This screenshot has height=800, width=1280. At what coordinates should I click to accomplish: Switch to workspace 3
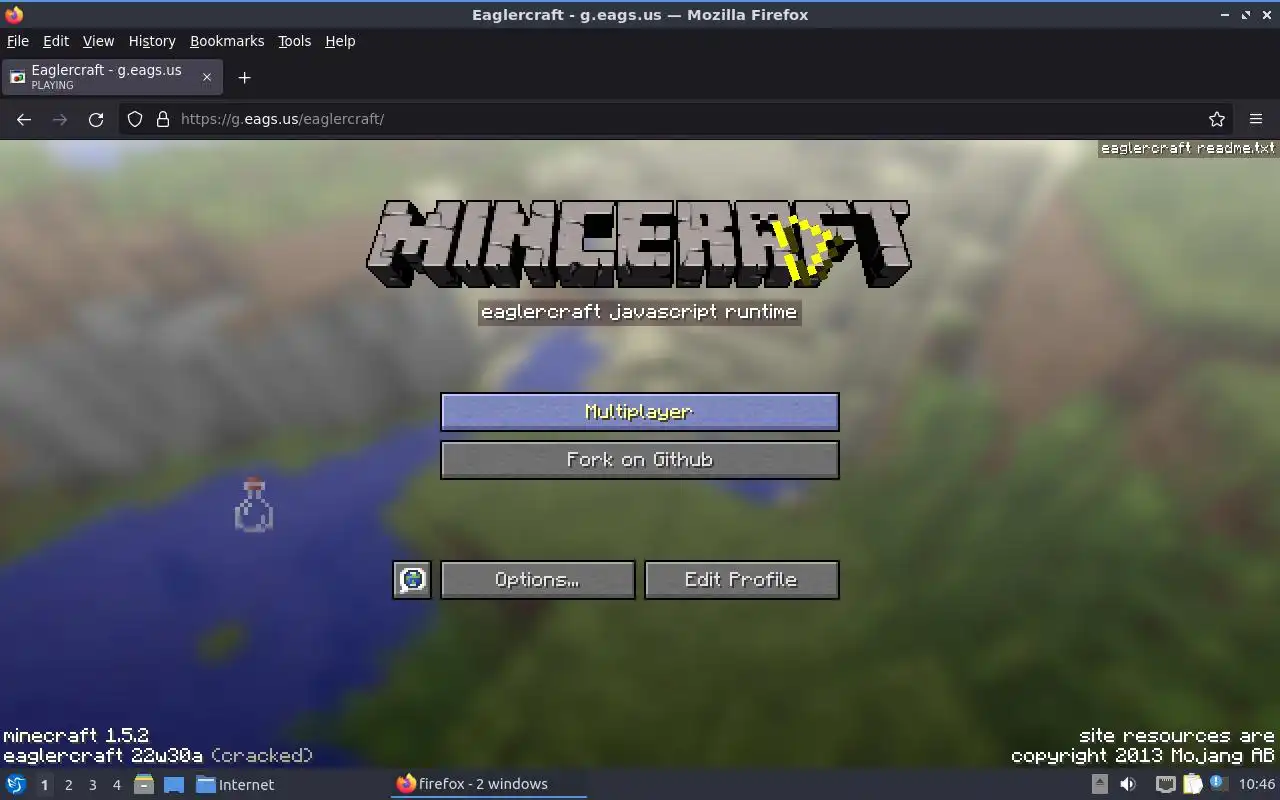(92, 785)
